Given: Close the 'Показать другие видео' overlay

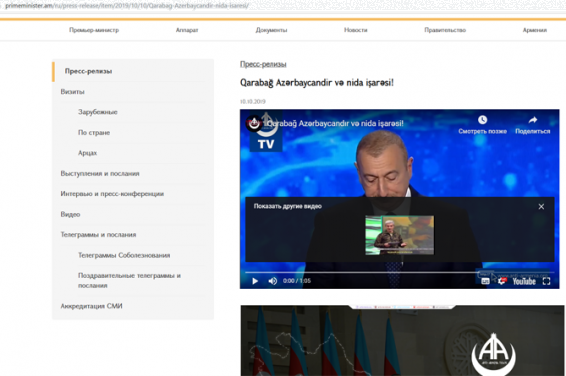Looking at the screenshot, I should (541, 206).
